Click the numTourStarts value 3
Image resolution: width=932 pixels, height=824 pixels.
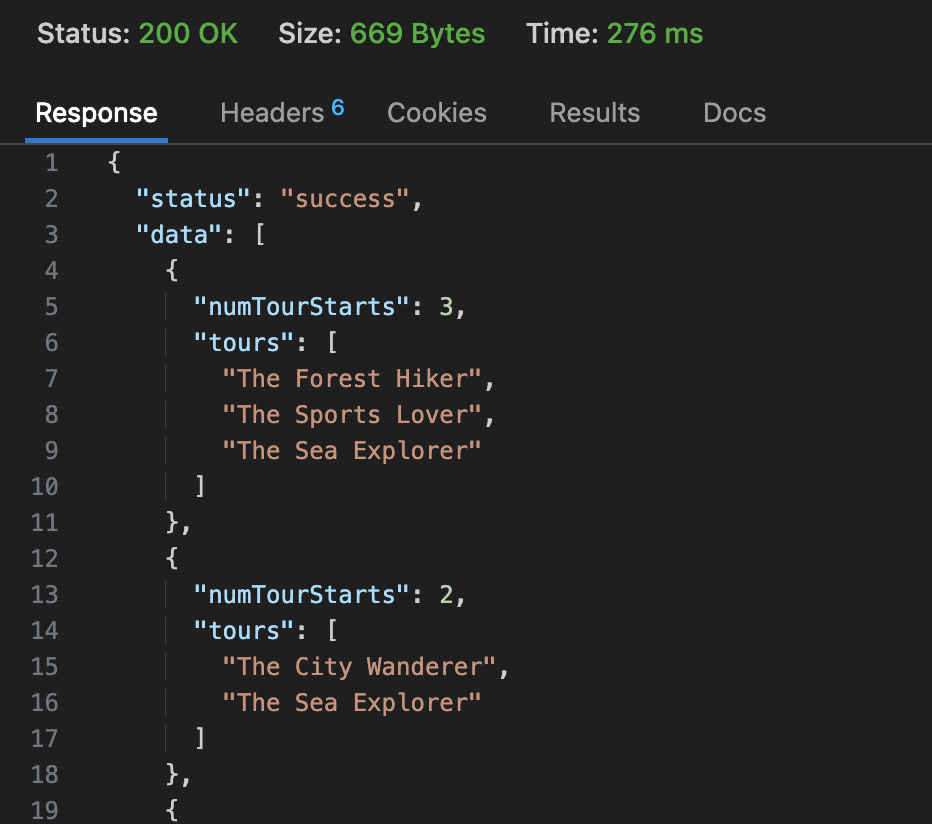447,307
